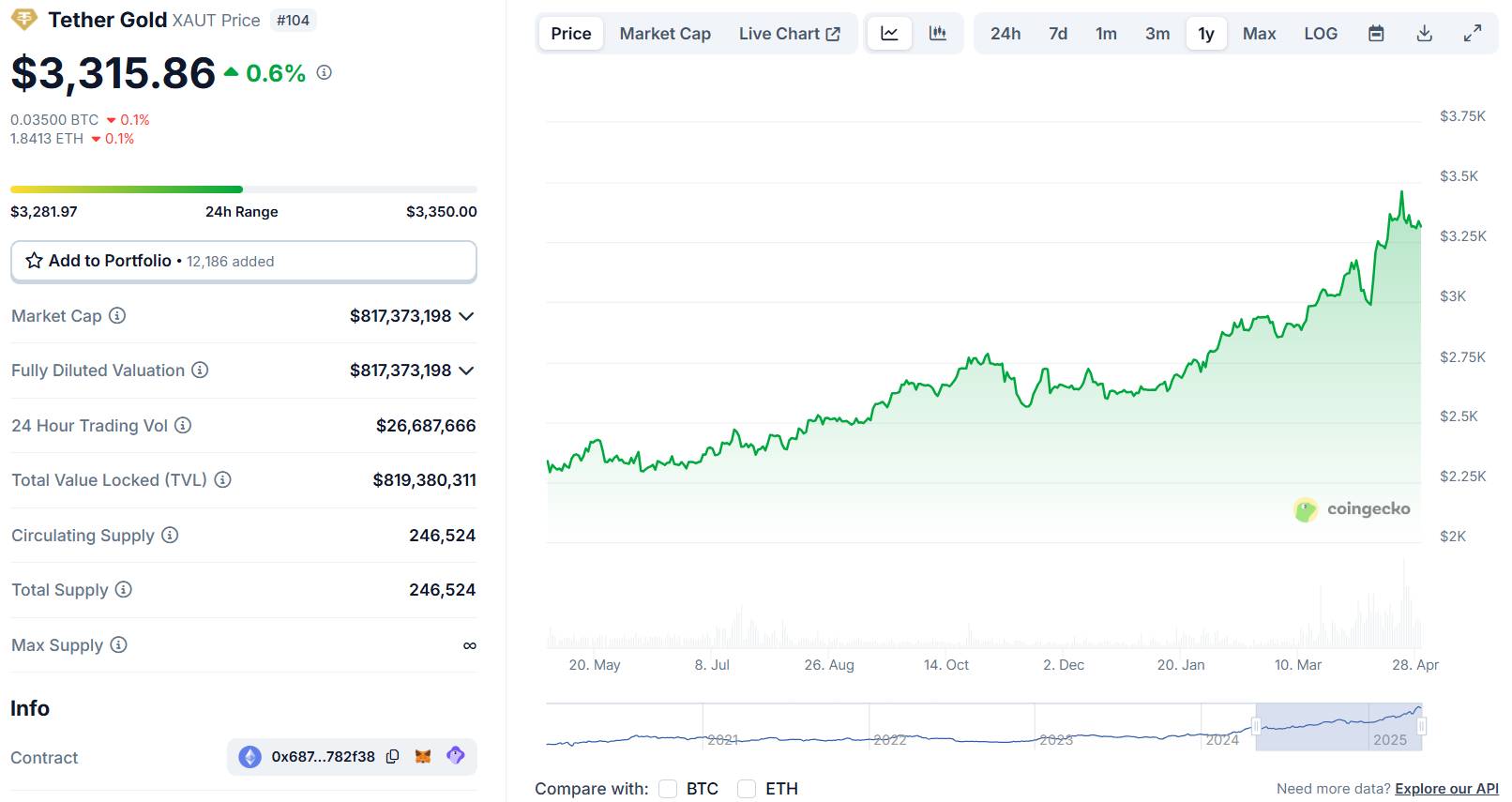Click the $819,380,311 TVL value
The height and width of the screenshot is (802, 1512).
coord(424,480)
